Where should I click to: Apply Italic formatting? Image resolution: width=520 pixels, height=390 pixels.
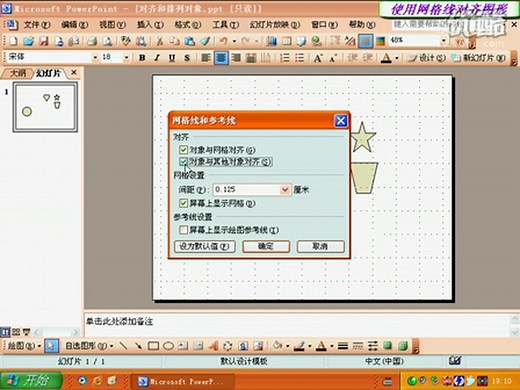point(157,58)
